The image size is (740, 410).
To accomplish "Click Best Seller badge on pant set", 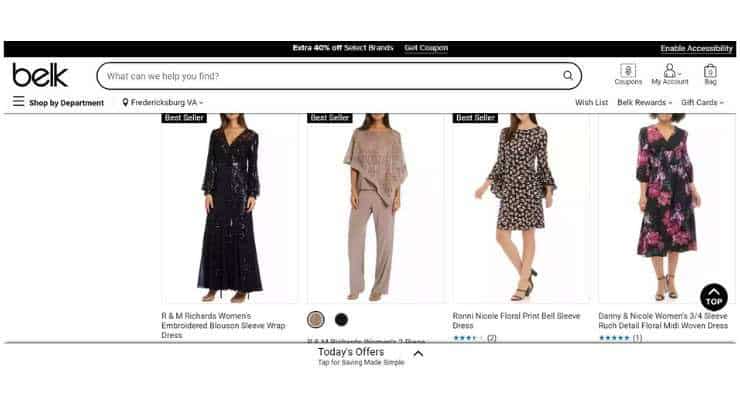I will coord(330,117).
